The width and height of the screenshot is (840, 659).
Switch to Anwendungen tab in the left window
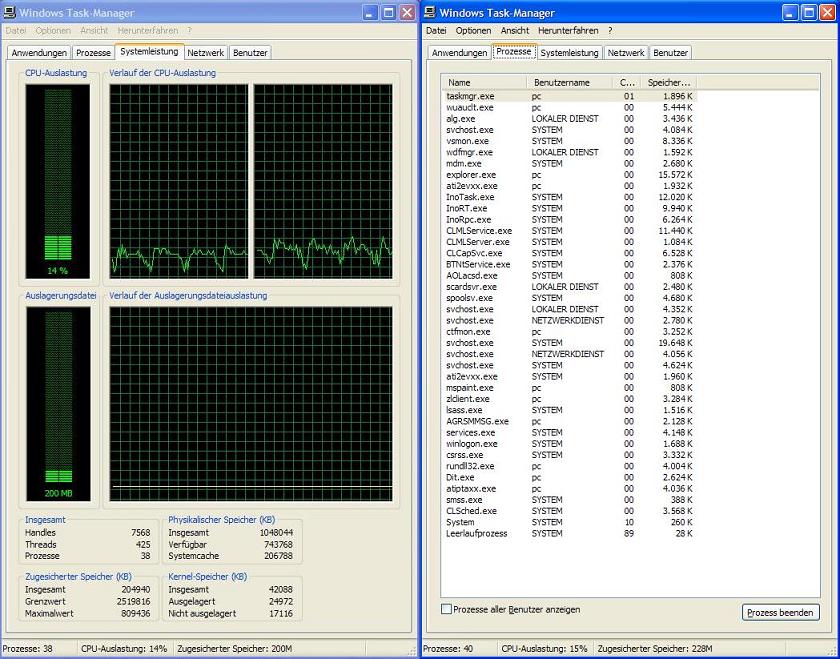coord(39,53)
